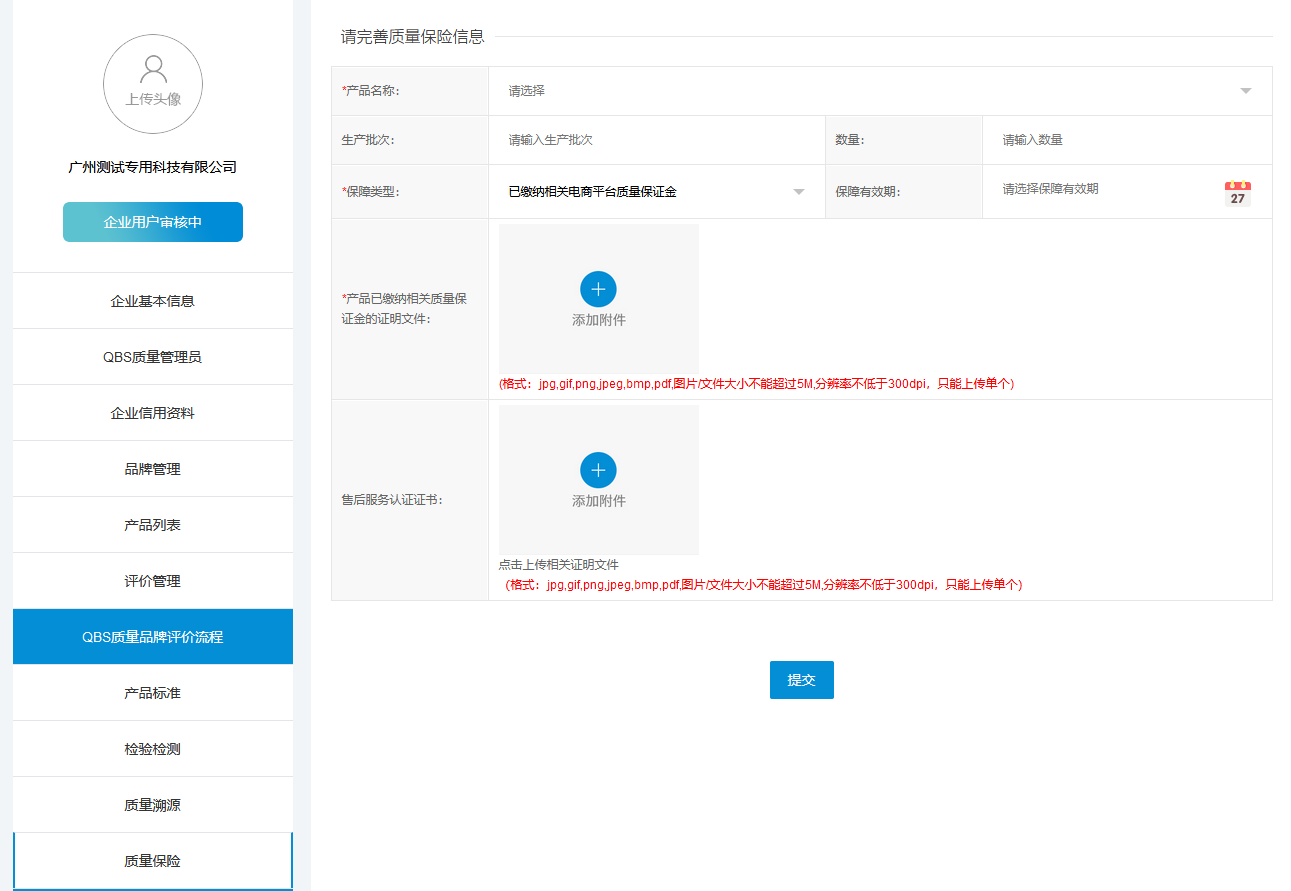Open 品牌管理 from the sidebar
This screenshot has height=891, width=1291.
[x=153, y=469]
